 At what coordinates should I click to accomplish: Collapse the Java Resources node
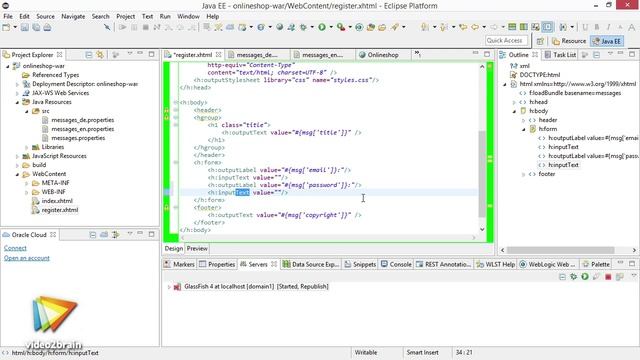[17, 102]
